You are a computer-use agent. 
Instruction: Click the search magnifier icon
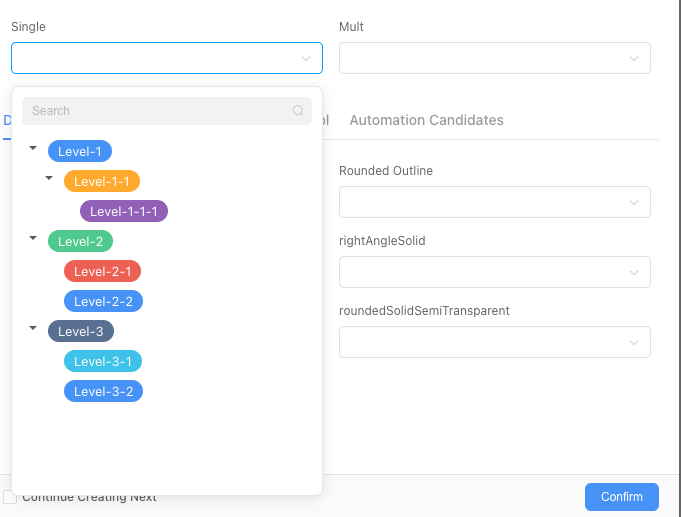[x=298, y=111]
